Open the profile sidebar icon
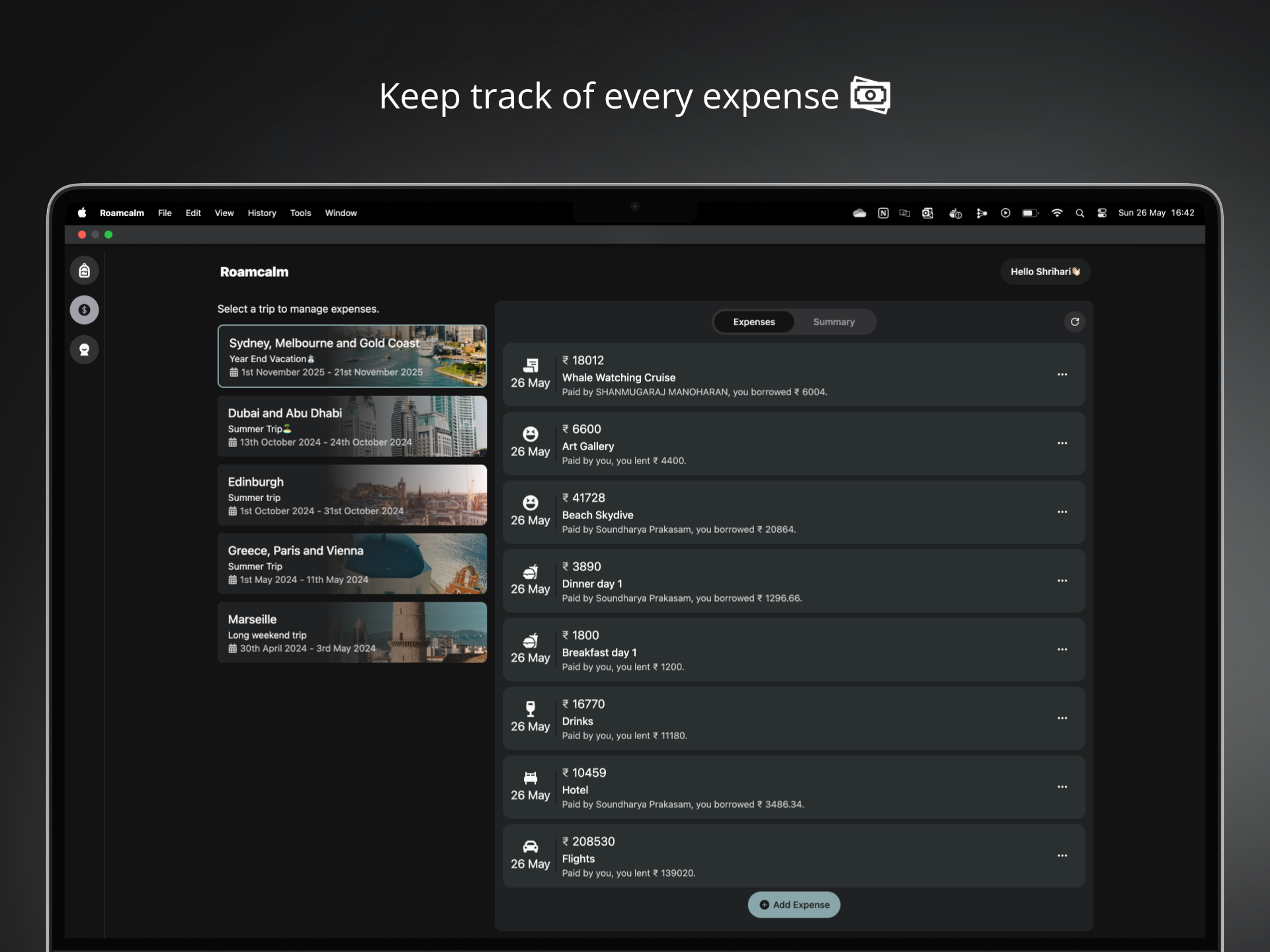 [x=84, y=350]
